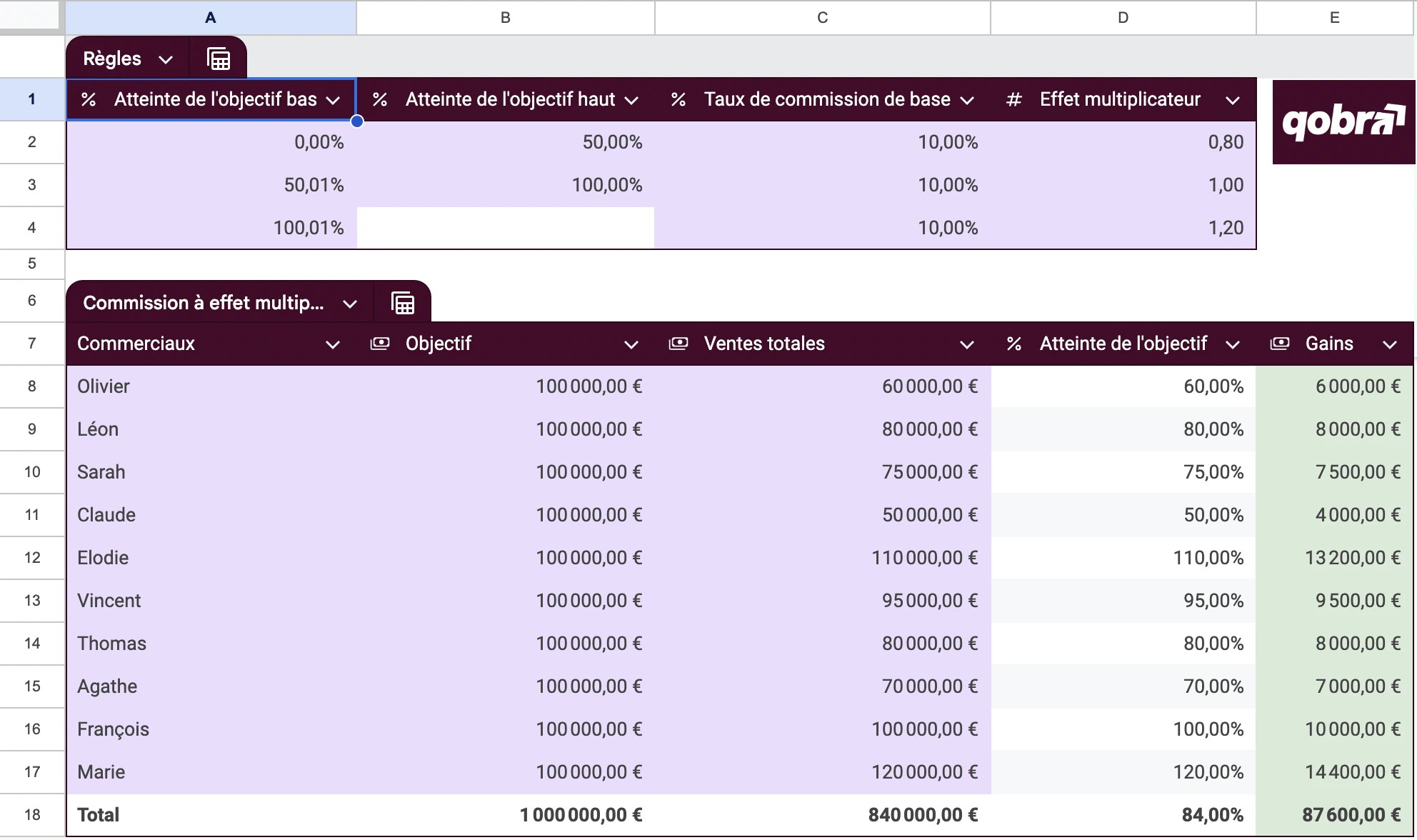Select the Marie name cell
Viewport: 1417px width, 840px height.
pyautogui.click(x=211, y=772)
